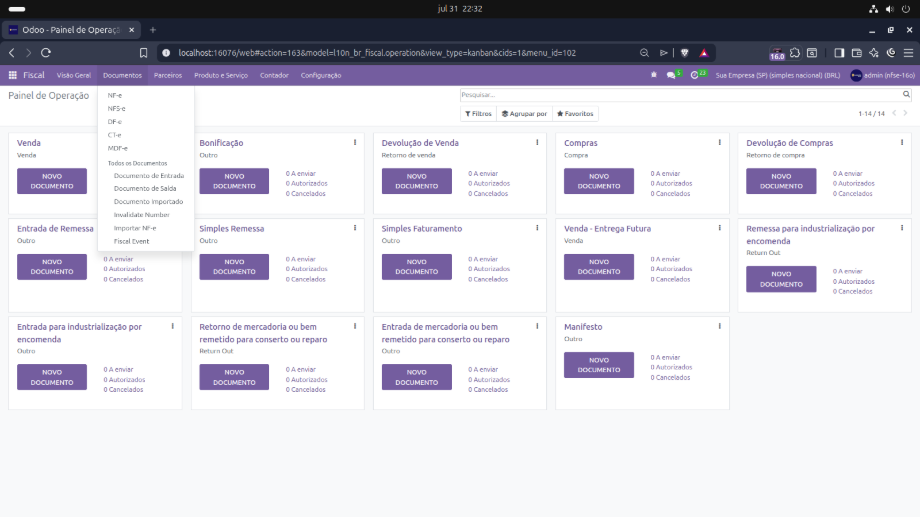This screenshot has height=517, width=920.
Task: Go to previous page of records
Action: (x=894, y=113)
